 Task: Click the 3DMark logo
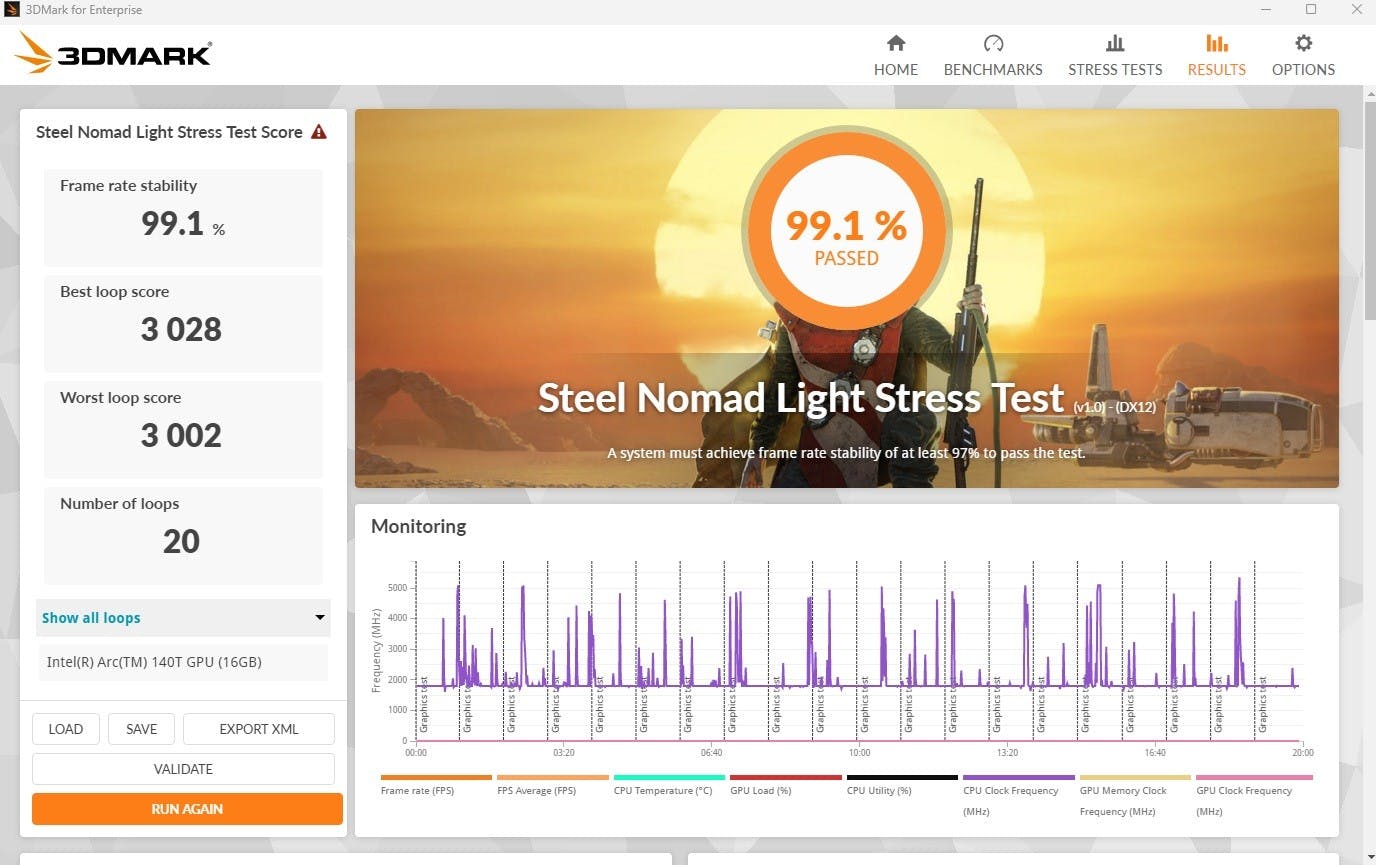115,52
